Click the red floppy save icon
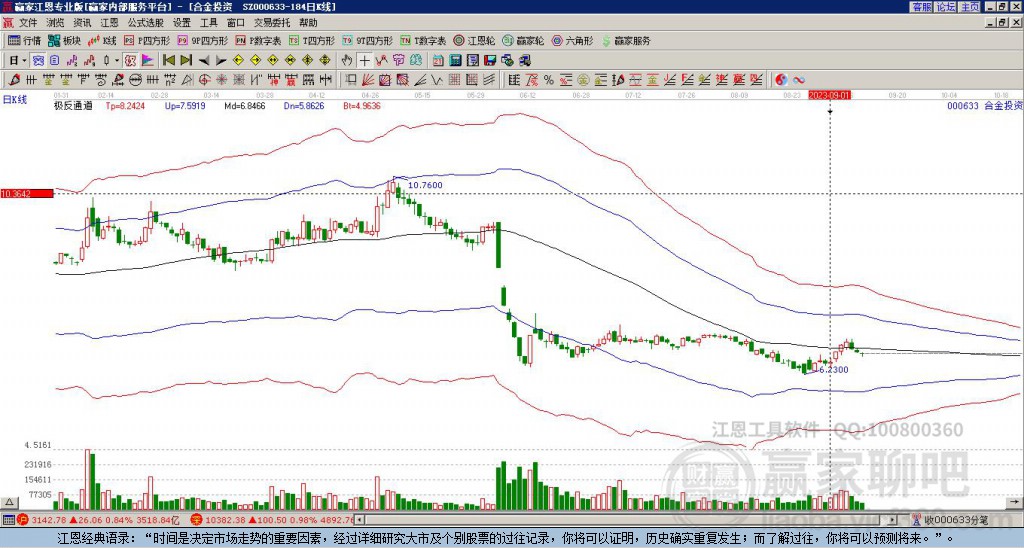Viewport: 1024px width, 548px height. click(490, 61)
